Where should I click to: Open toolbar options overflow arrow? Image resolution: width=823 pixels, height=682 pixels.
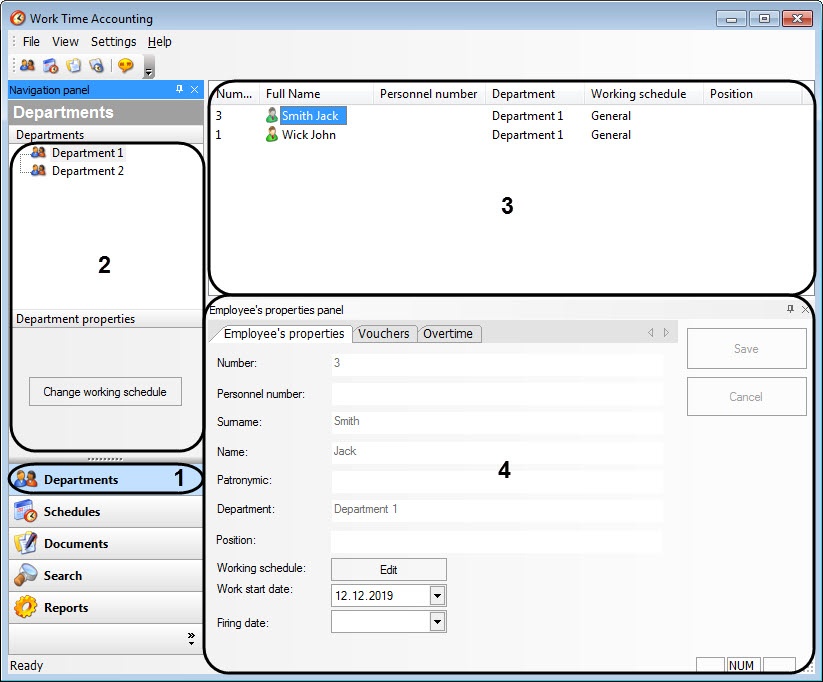(149, 68)
